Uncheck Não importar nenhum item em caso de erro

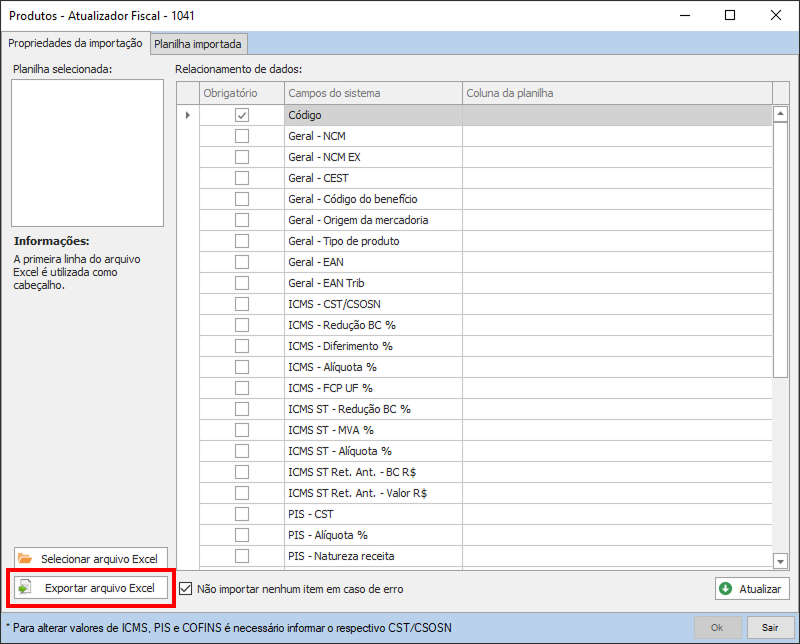[185, 589]
